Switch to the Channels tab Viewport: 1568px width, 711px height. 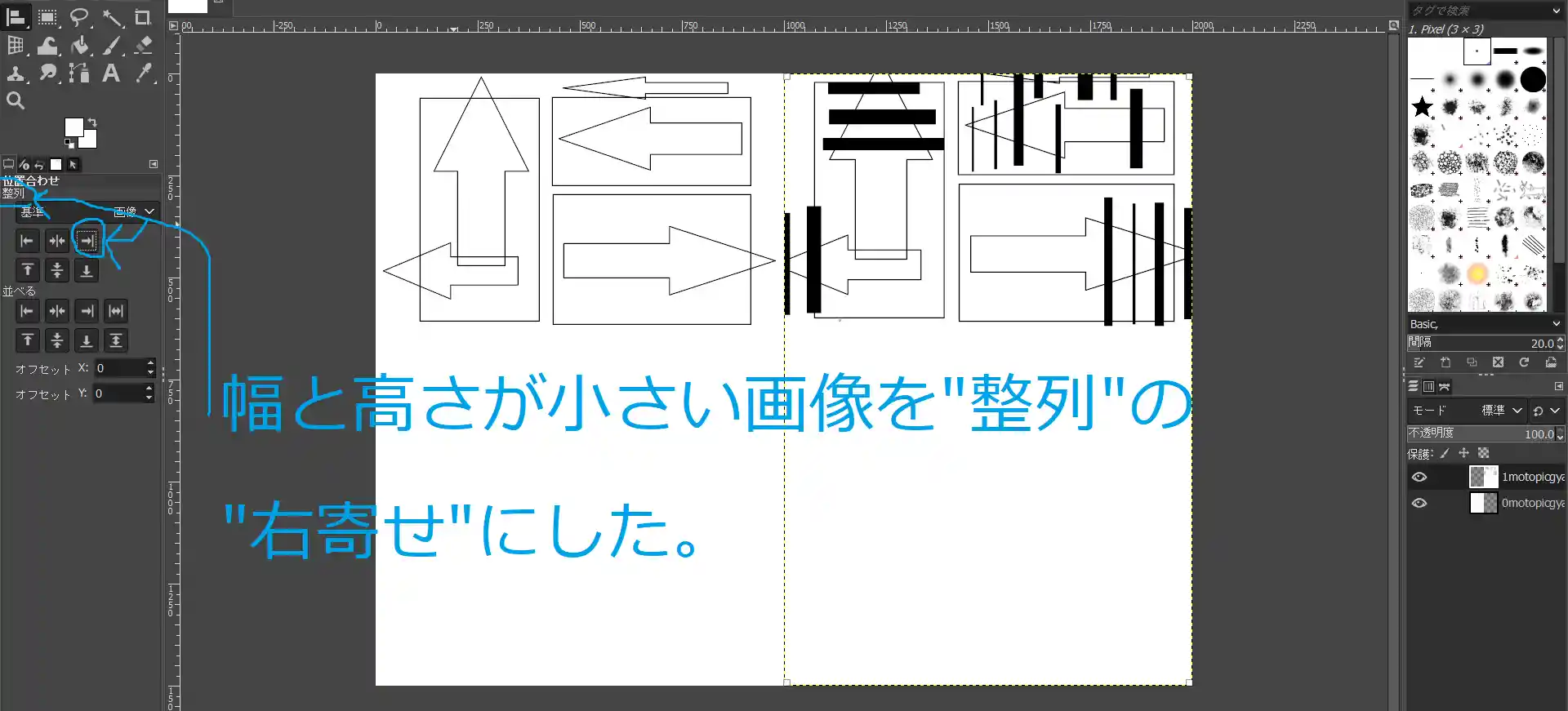1428,386
